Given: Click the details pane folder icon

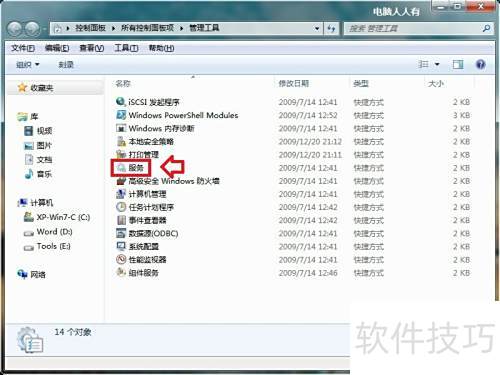Looking at the screenshot, I should pyautogui.click(x=30, y=340).
